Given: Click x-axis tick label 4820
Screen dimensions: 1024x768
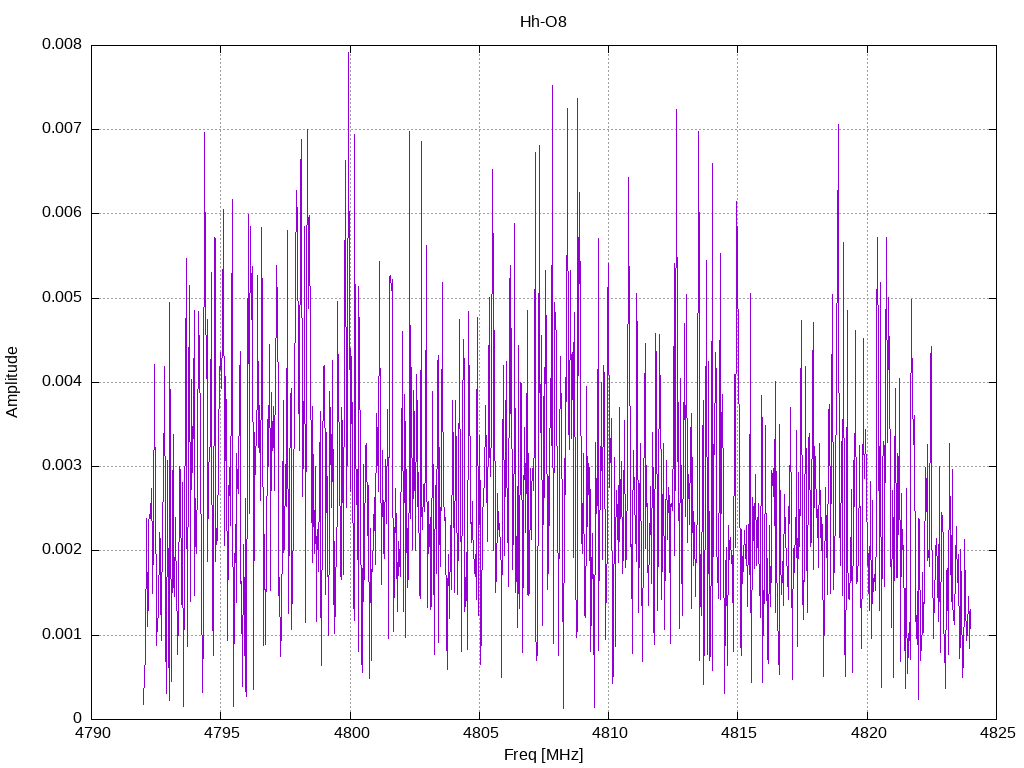Looking at the screenshot, I should point(868,733).
